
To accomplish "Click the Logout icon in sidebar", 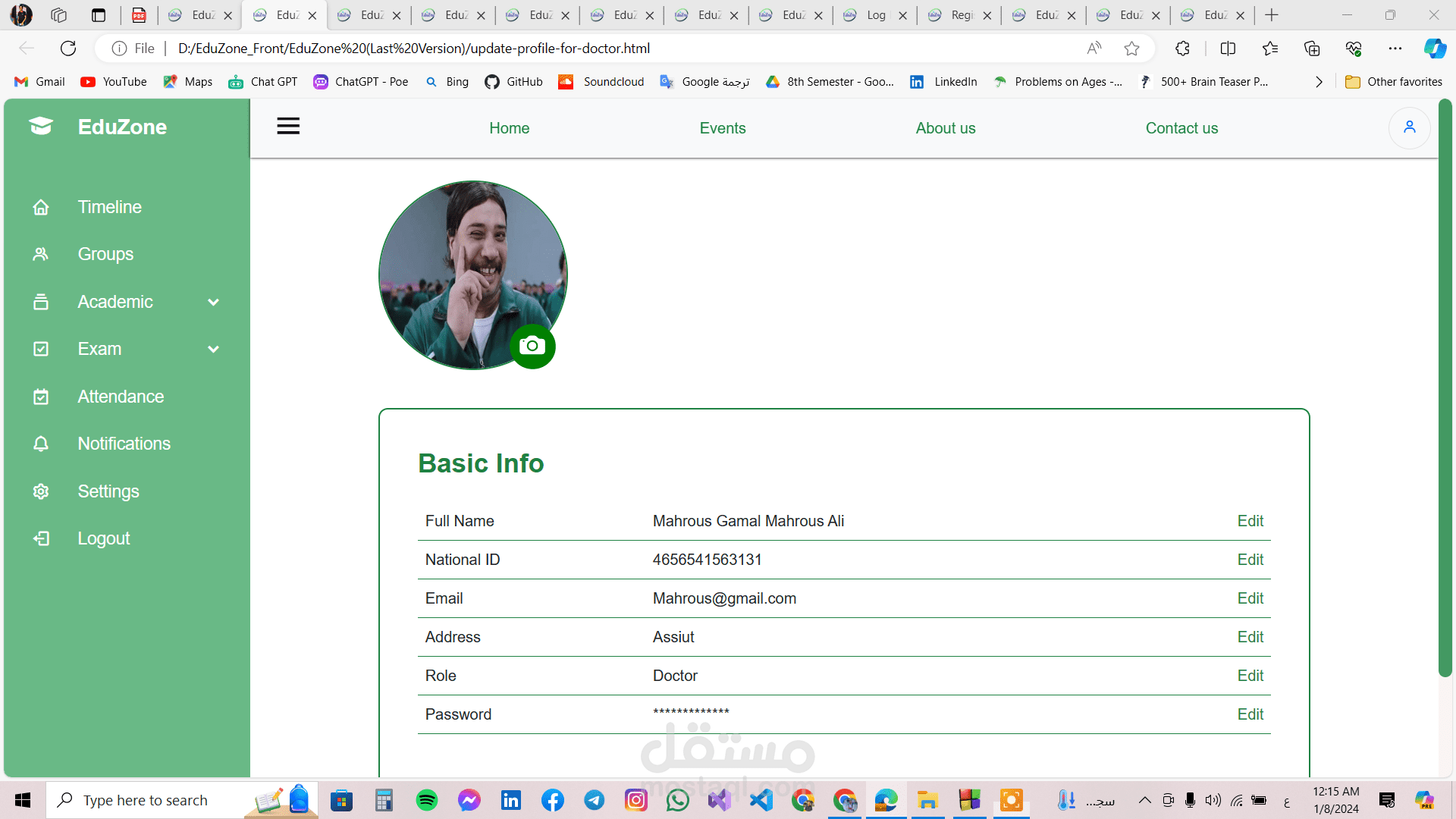I will pos(41,538).
